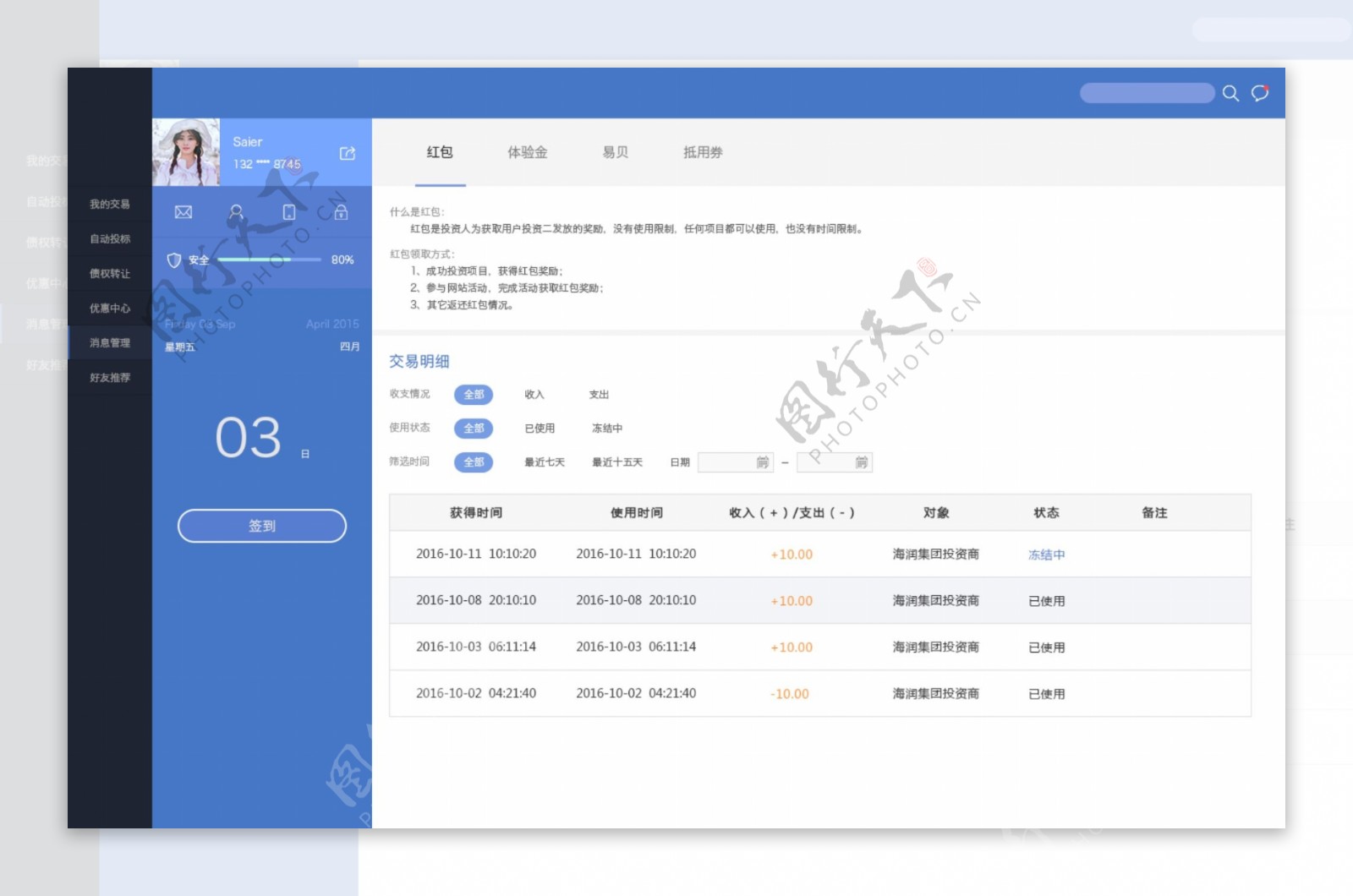Click the 交易明细 heading
Viewport: 1353px width, 896px height.
pos(419,361)
